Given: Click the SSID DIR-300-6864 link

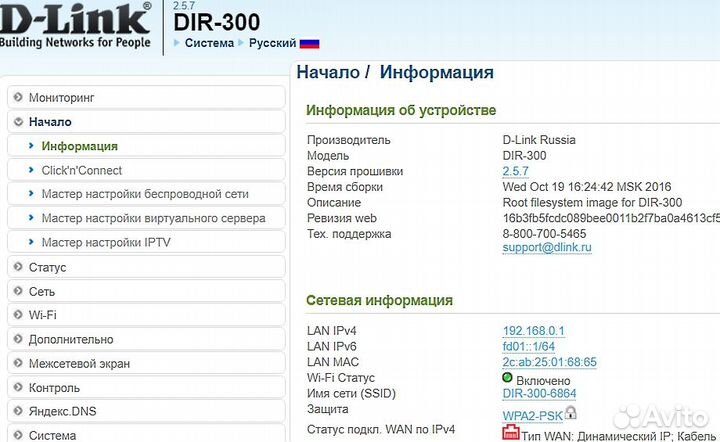Looking at the screenshot, I should coord(539,393).
